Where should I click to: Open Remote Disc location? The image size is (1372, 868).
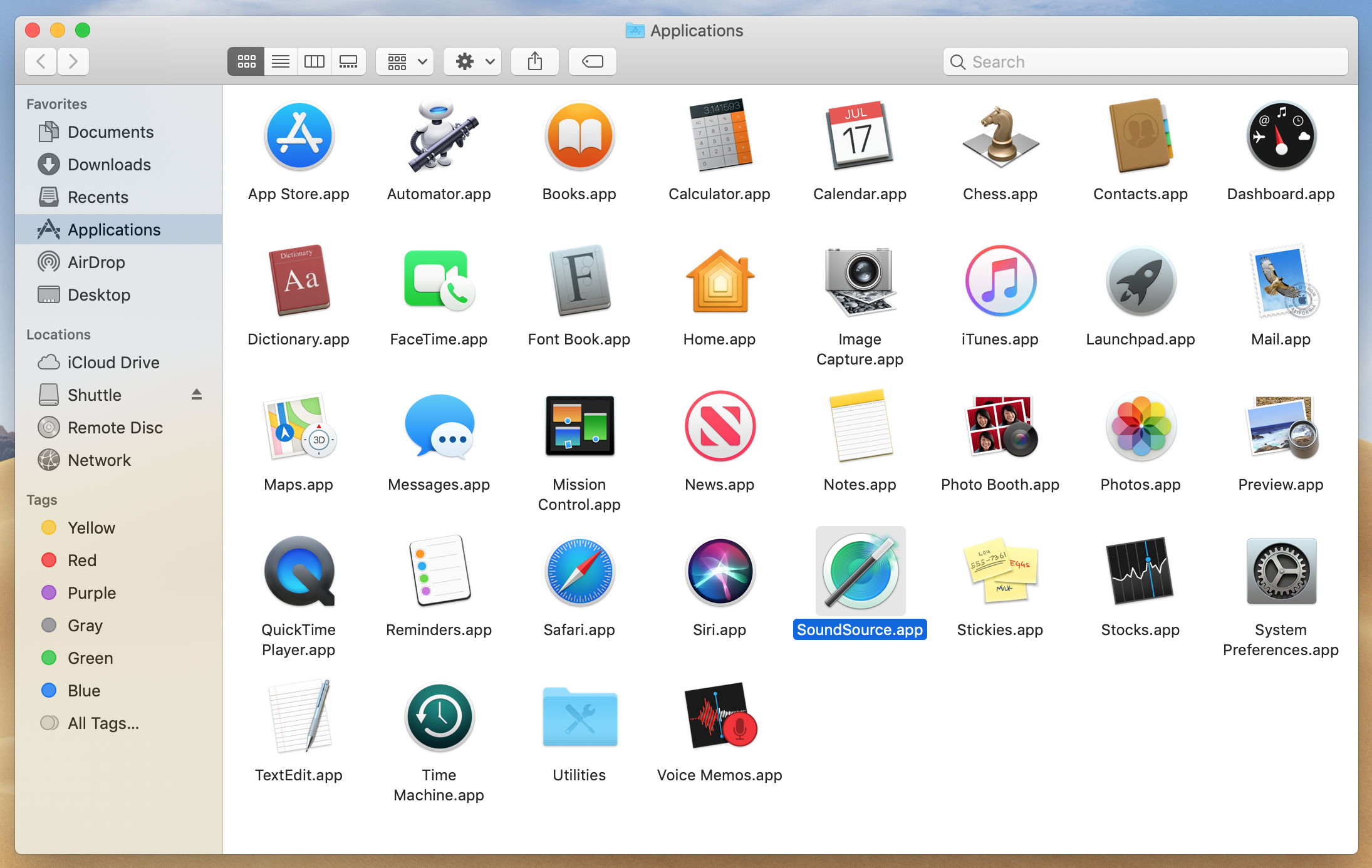tap(119, 428)
